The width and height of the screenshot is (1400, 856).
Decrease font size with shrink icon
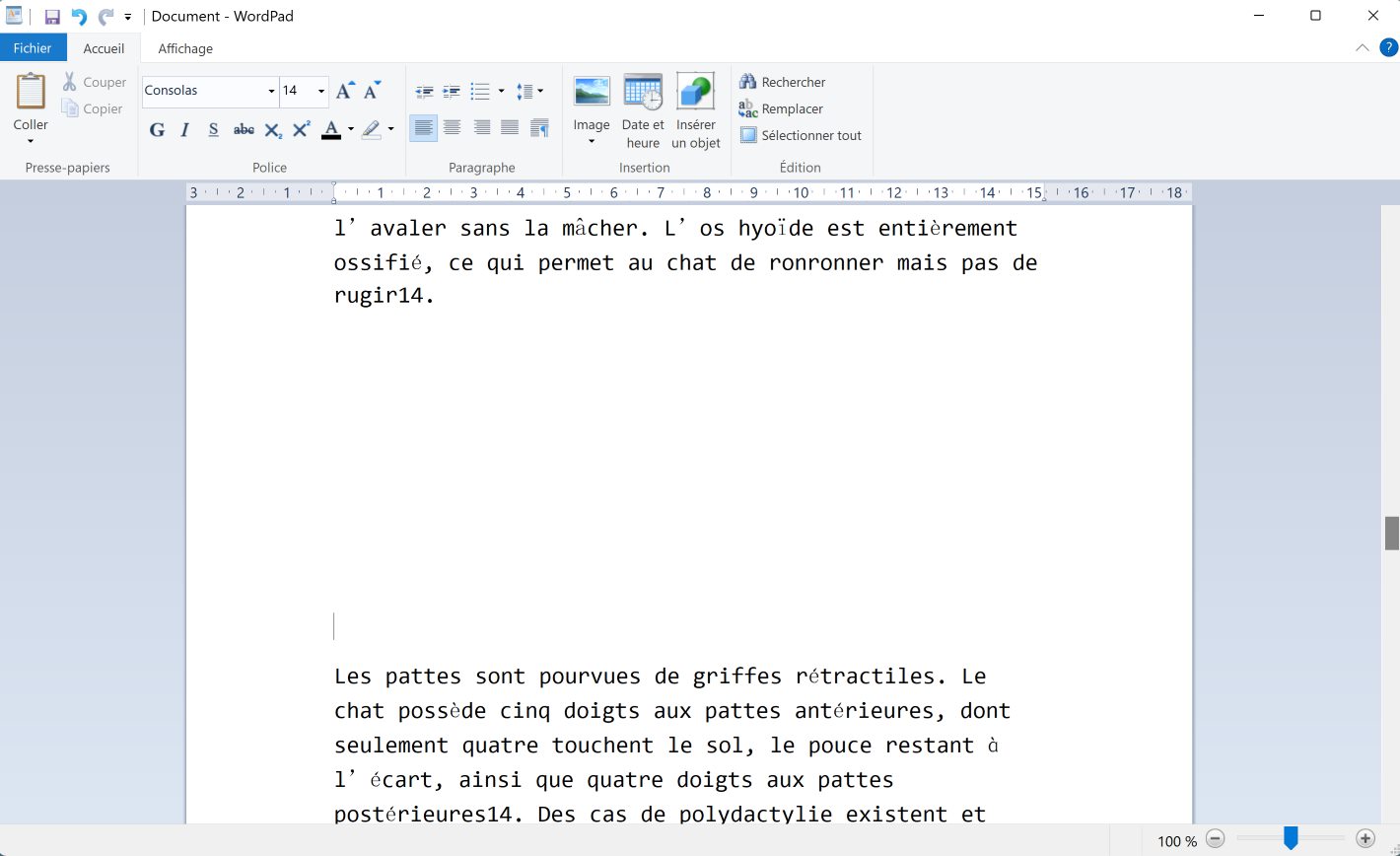coord(372,91)
